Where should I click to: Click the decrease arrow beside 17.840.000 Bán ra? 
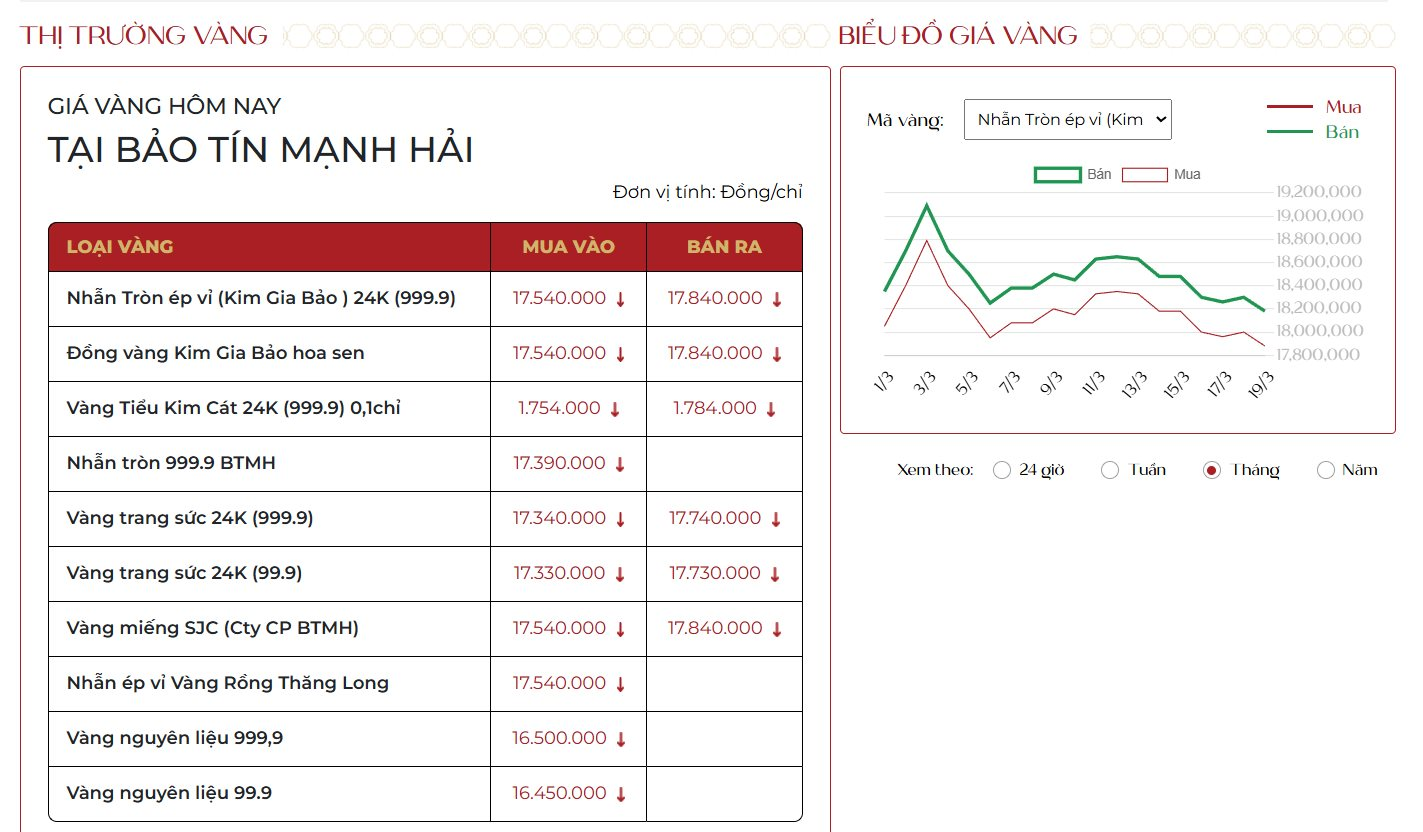click(779, 298)
